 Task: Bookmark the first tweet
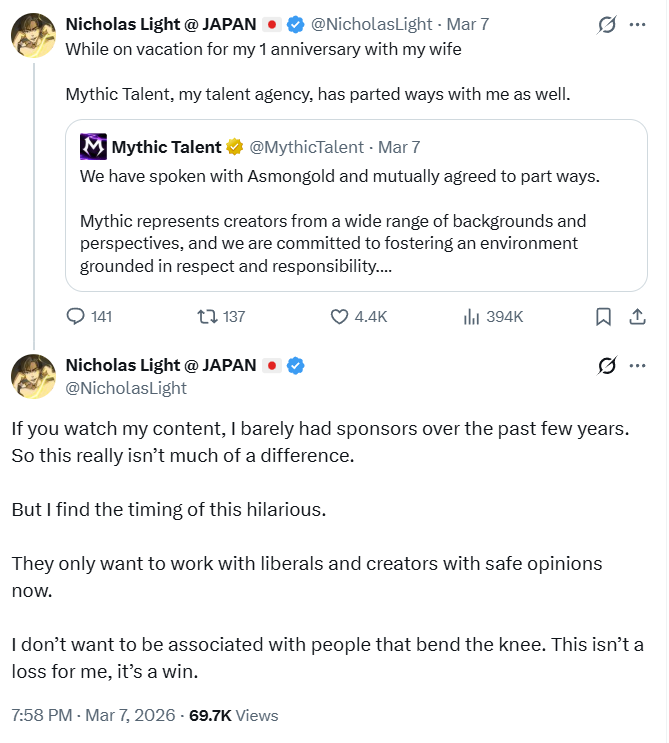603,317
